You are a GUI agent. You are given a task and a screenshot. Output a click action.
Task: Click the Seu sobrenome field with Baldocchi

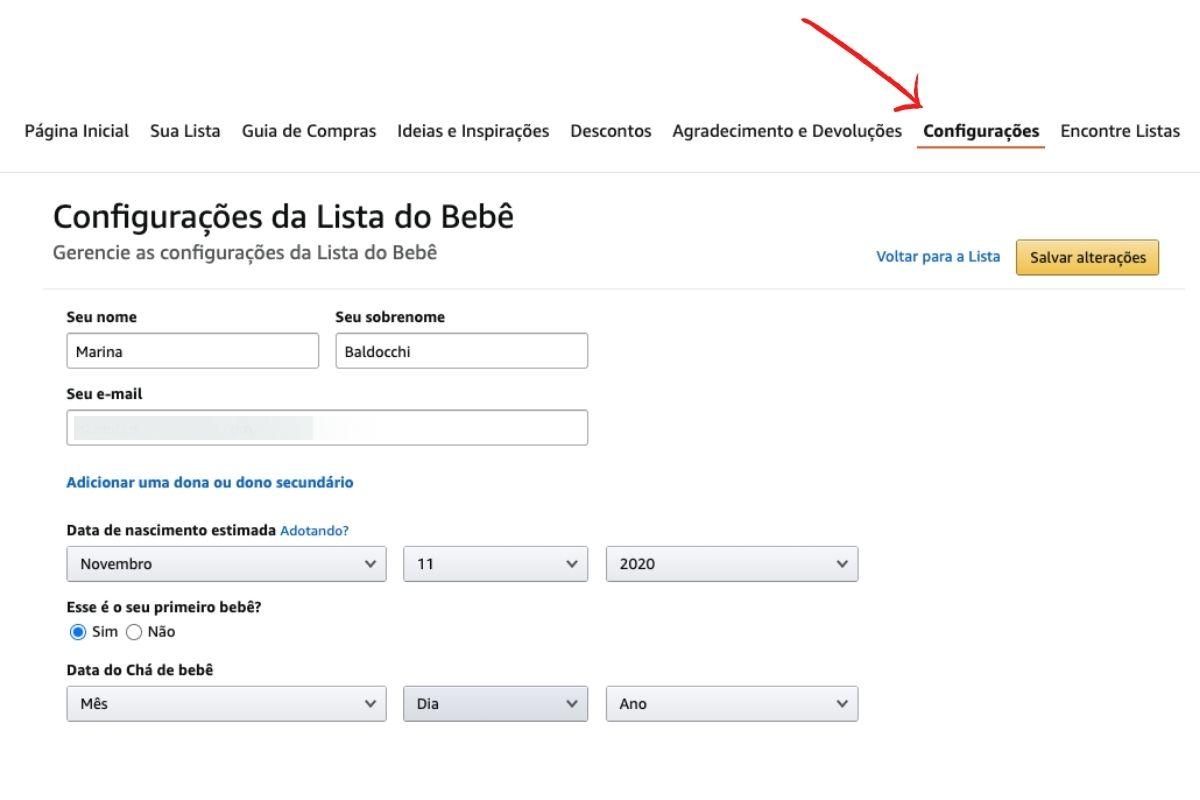pyautogui.click(x=461, y=351)
